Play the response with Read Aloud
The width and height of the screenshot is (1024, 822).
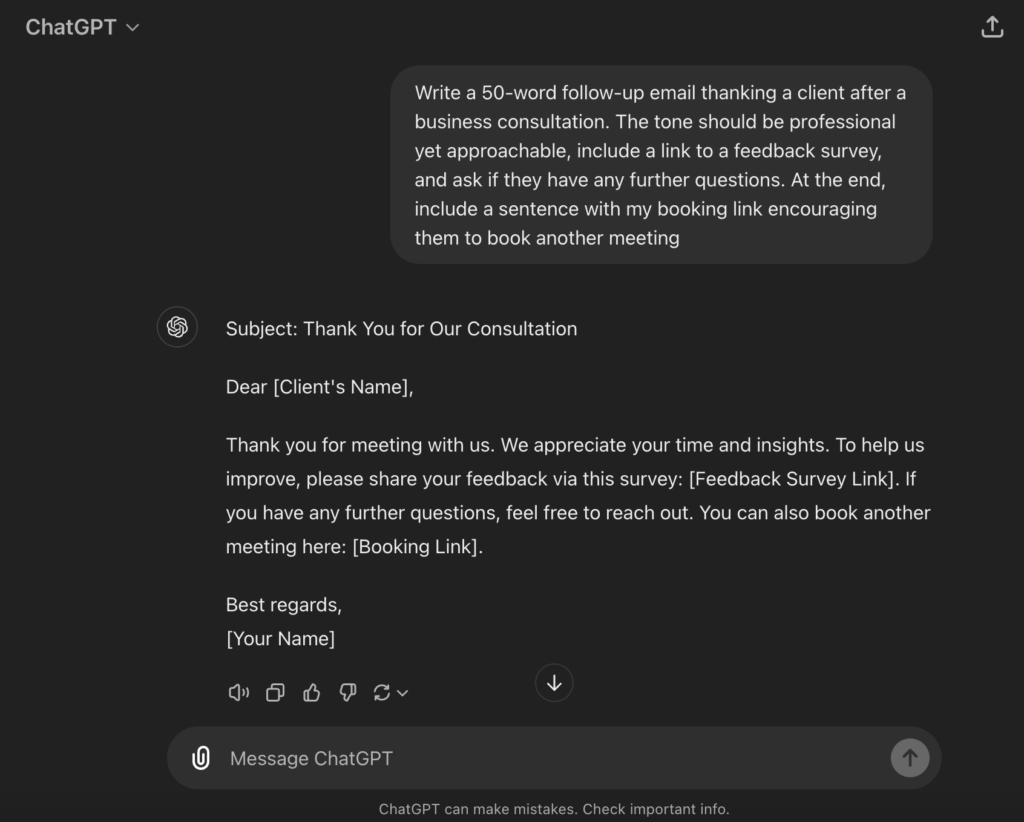tap(239, 692)
